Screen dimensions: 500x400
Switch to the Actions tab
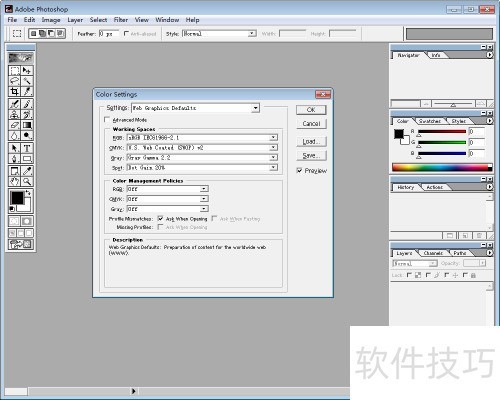click(x=435, y=187)
